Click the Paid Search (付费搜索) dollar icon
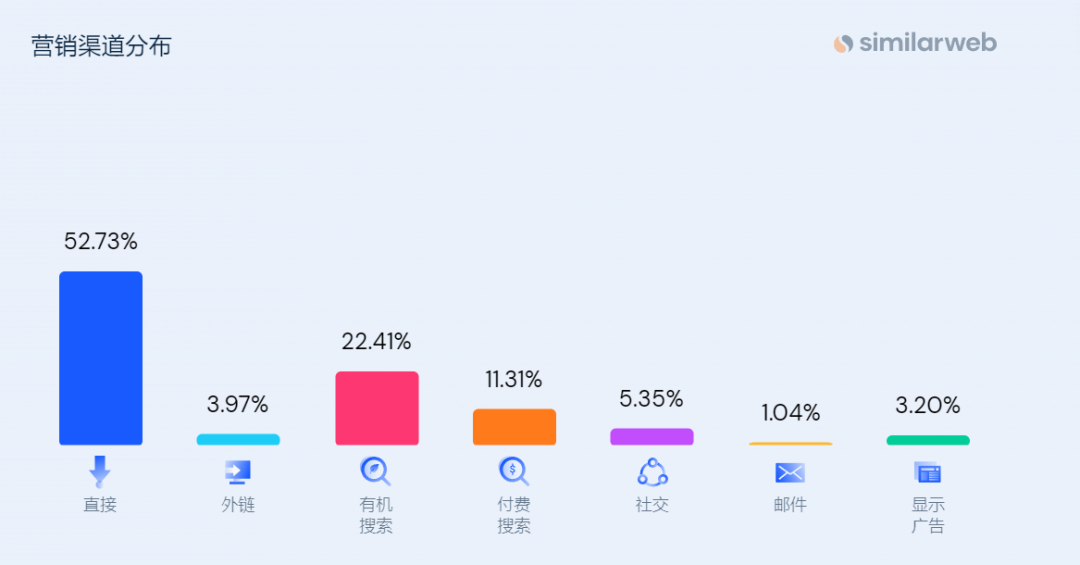This screenshot has width=1080, height=565. coord(514,471)
